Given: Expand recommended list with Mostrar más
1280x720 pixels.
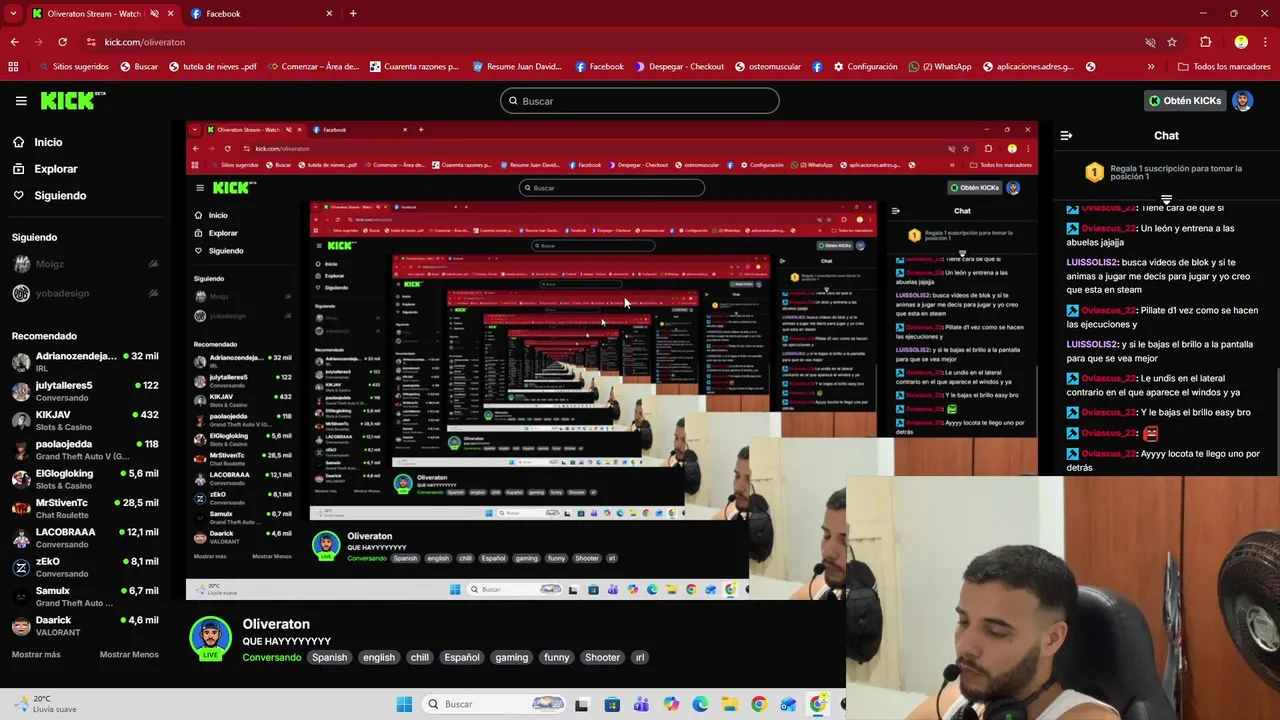Looking at the screenshot, I should click(x=36, y=655).
